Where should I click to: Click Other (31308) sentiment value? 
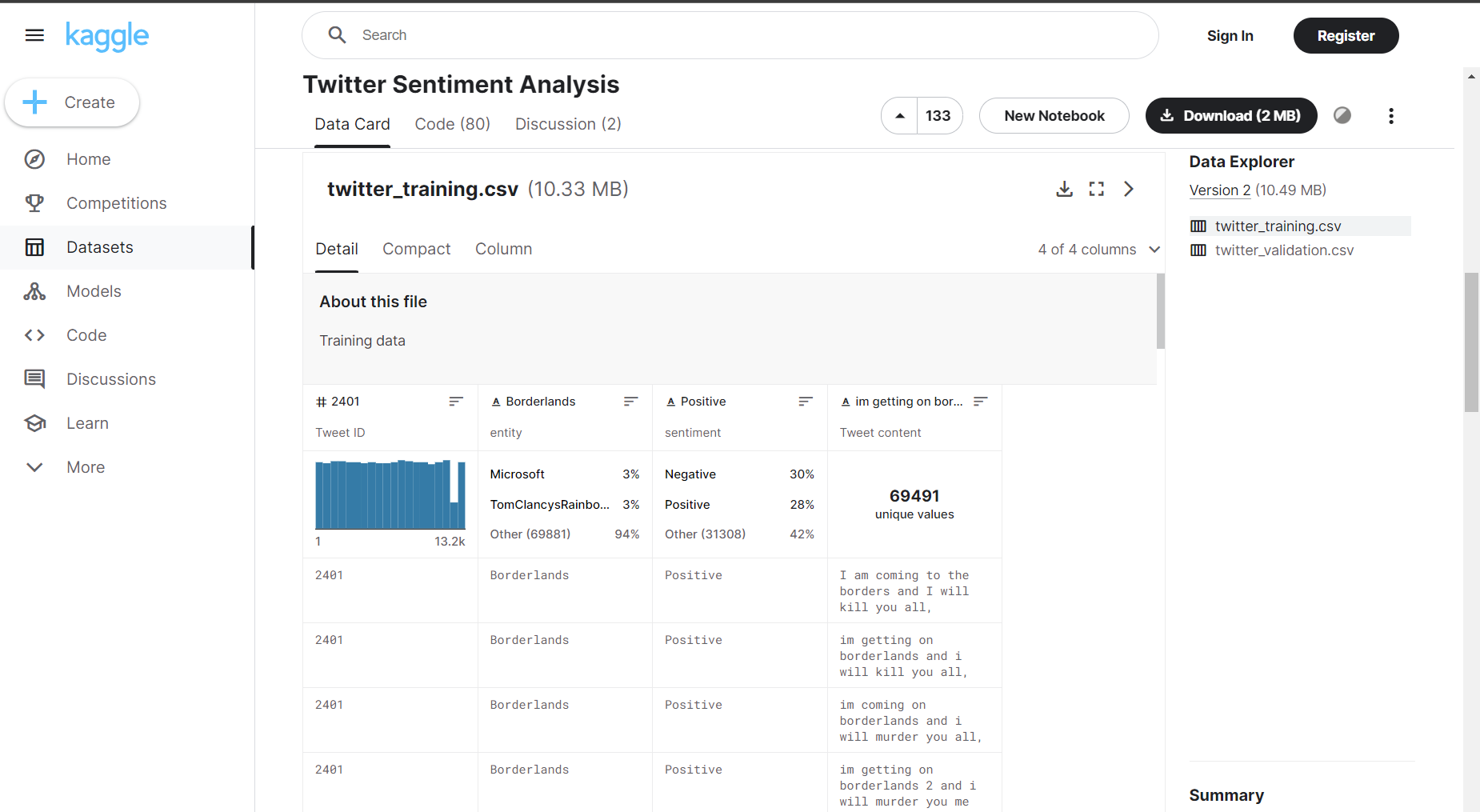(705, 534)
